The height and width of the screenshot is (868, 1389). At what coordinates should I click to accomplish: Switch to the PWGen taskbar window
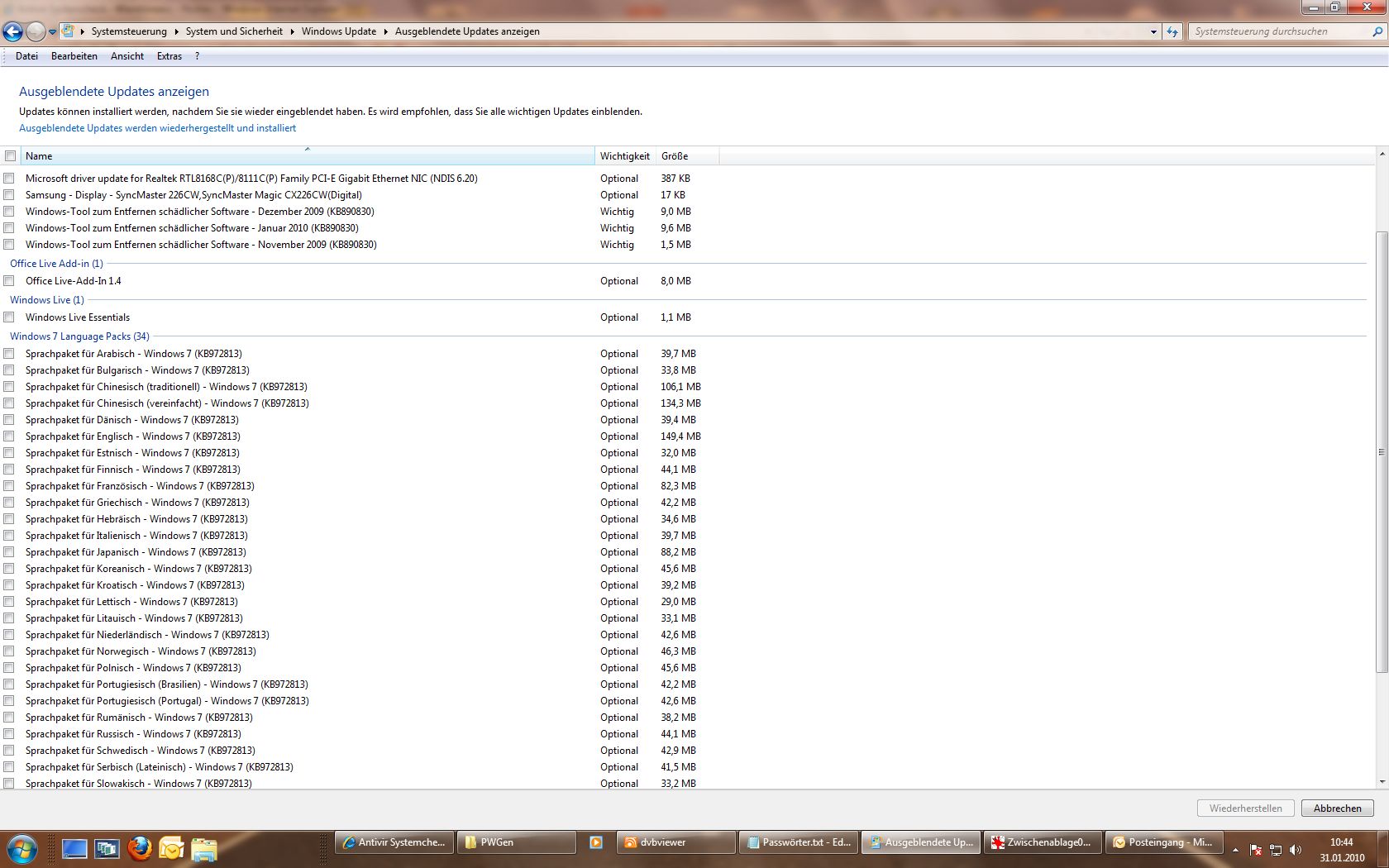coord(517,842)
